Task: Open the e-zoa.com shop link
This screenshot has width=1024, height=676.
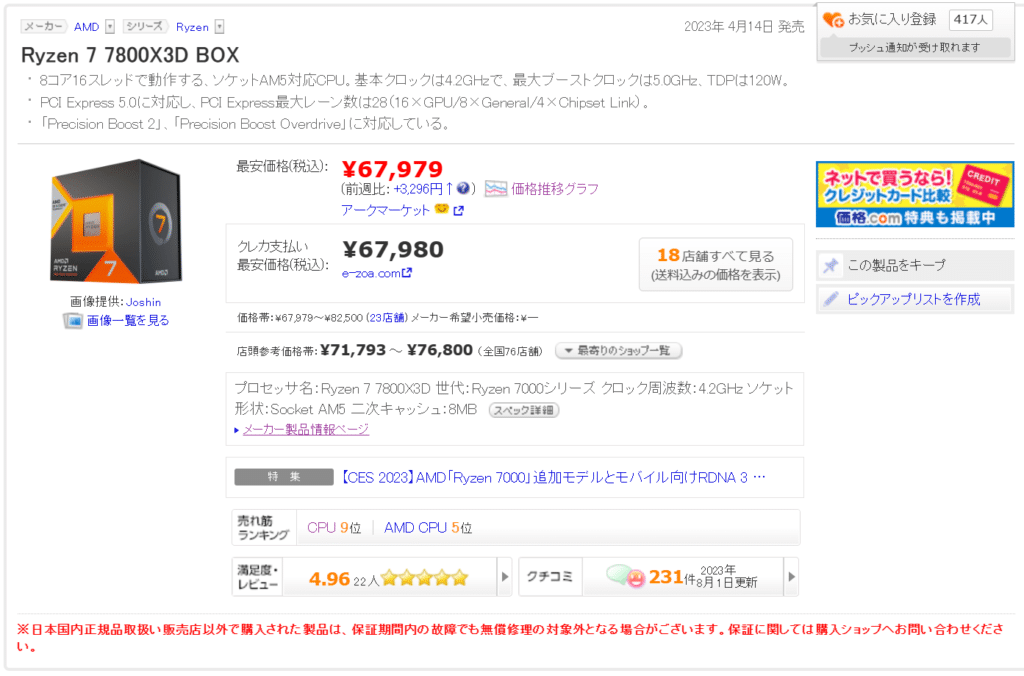Action: click(371, 274)
